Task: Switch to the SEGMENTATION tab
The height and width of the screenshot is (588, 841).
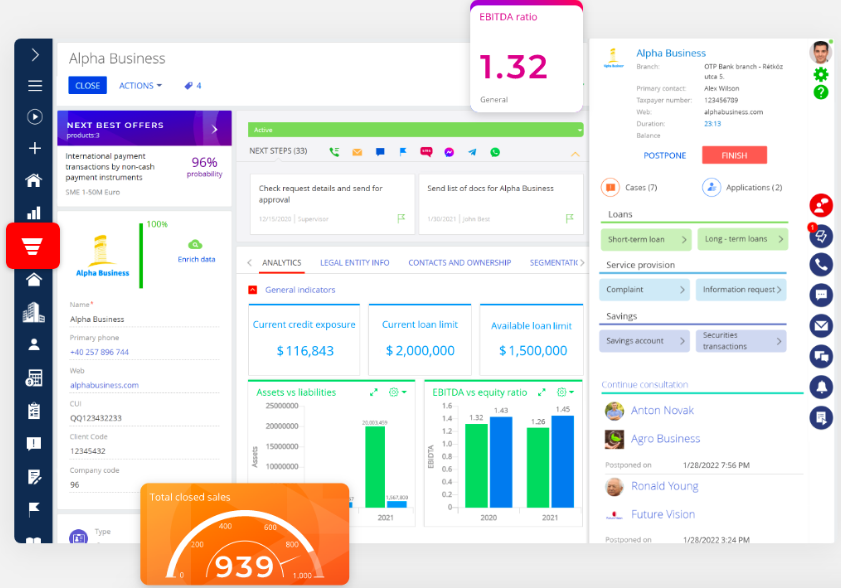Action: pos(554,262)
